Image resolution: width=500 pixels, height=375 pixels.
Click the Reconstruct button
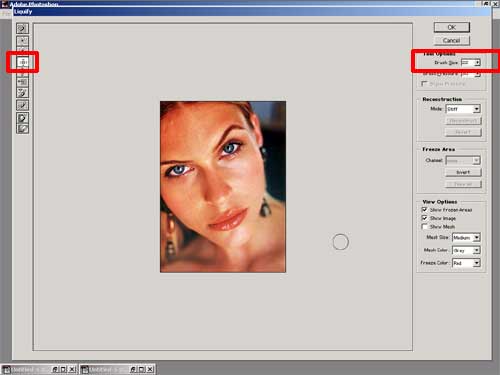pyautogui.click(x=463, y=121)
